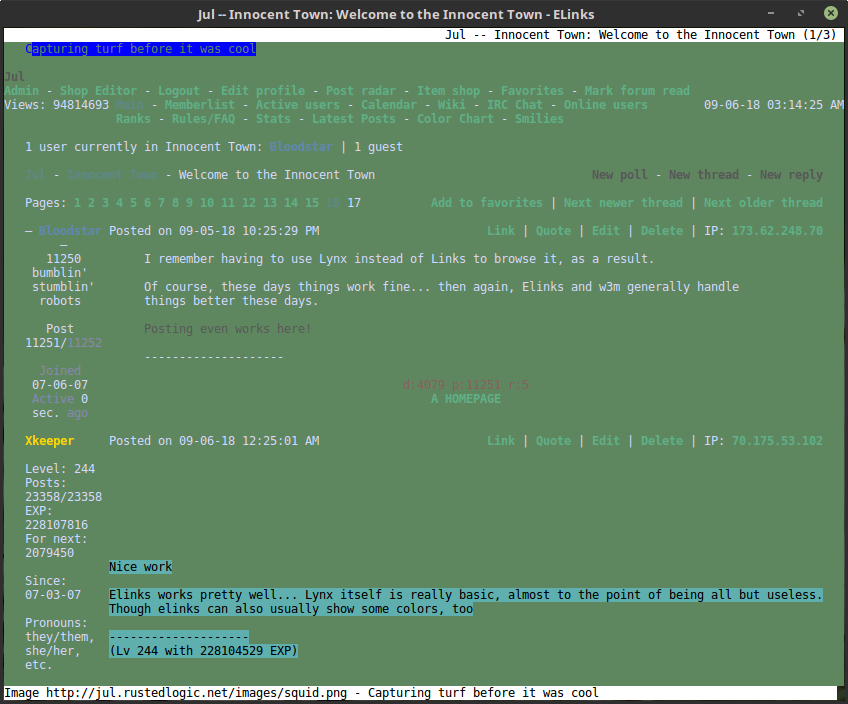Viewport: 848px width, 704px height.
Task: Click the Logout link
Action: tap(179, 91)
